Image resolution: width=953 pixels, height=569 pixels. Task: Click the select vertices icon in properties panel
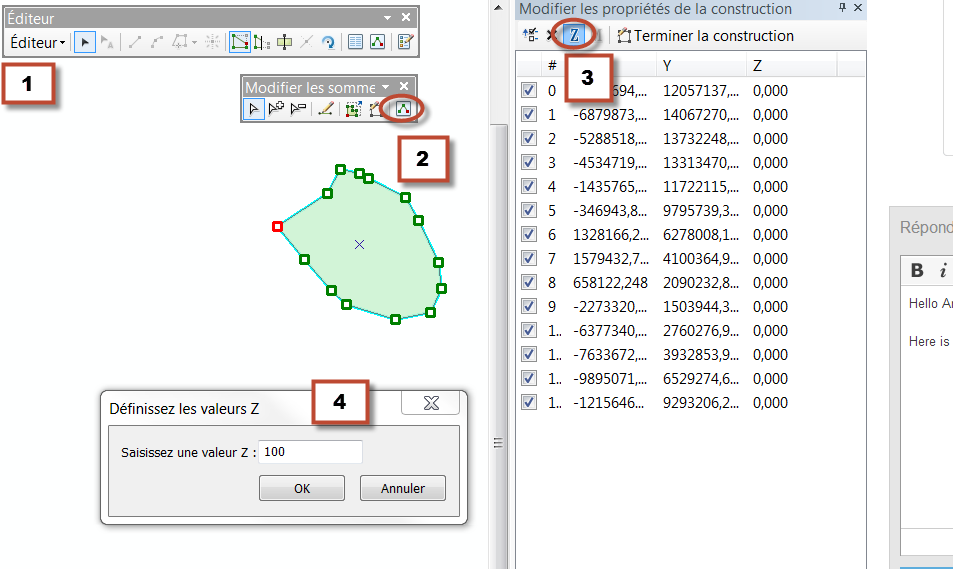coord(531,35)
